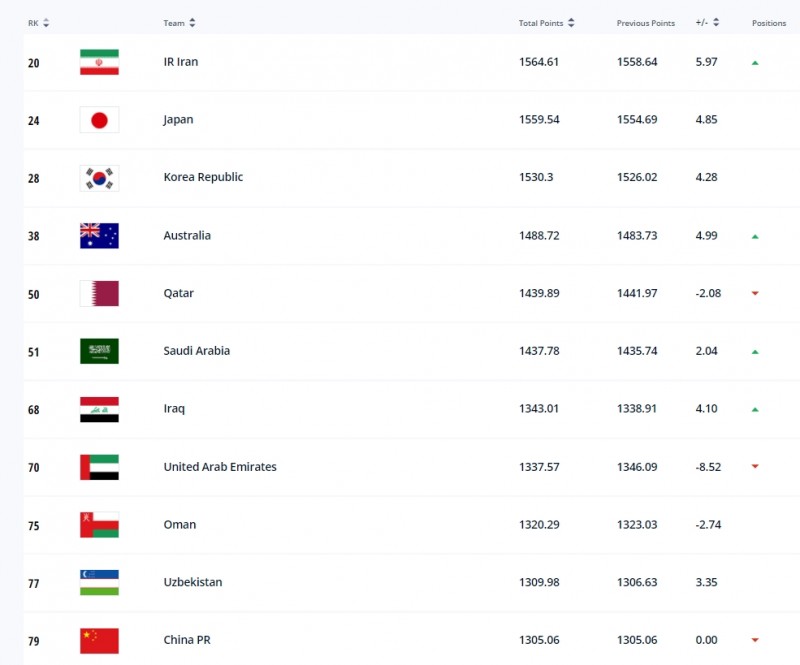
Task: Sort by the RK column arrows
Action: click(x=46, y=23)
